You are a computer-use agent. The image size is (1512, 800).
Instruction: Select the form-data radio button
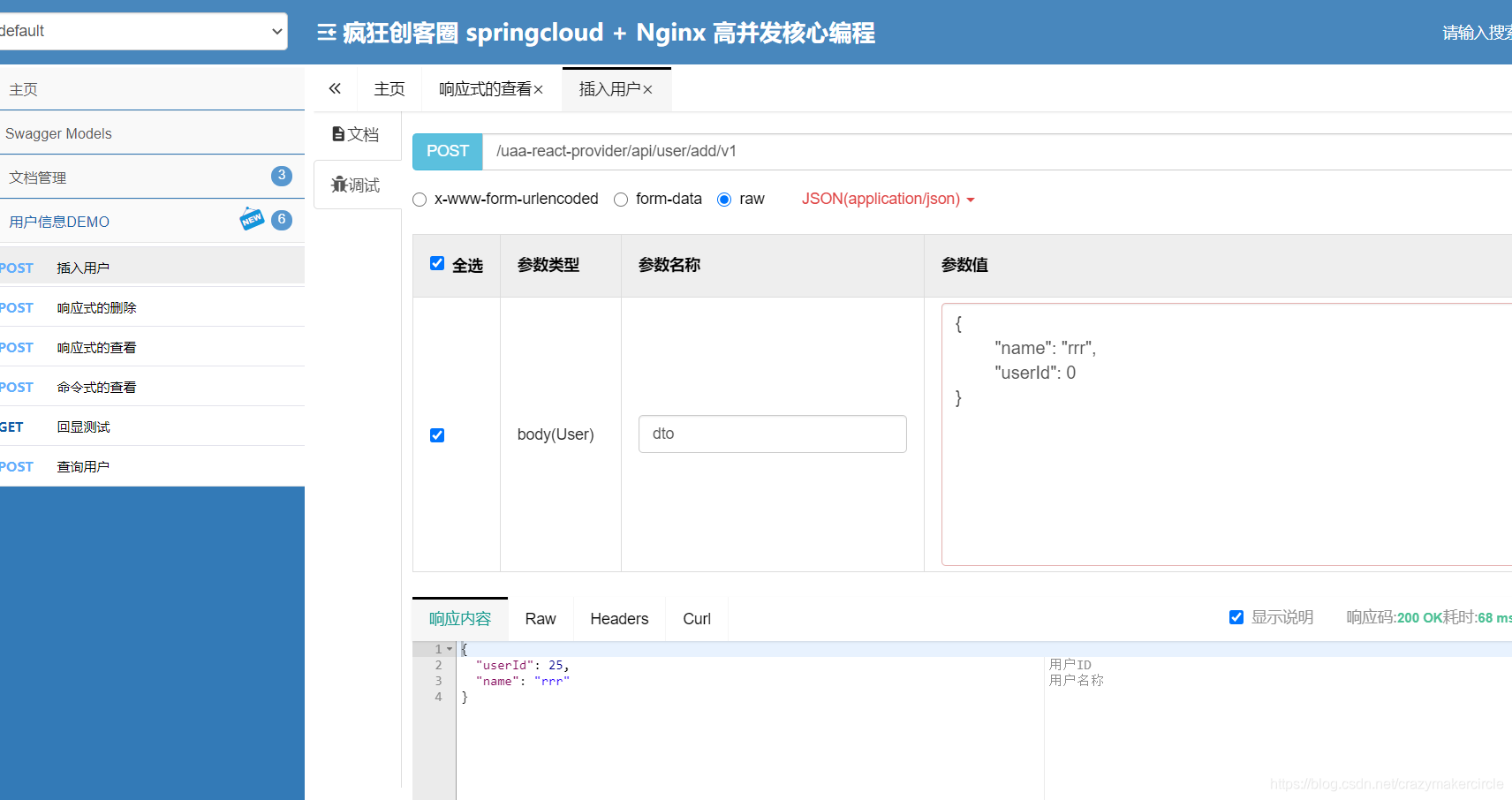tap(620, 199)
